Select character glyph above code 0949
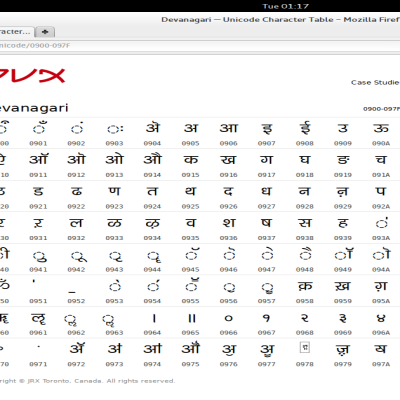The height and width of the screenshot is (400, 400). pos(344,254)
